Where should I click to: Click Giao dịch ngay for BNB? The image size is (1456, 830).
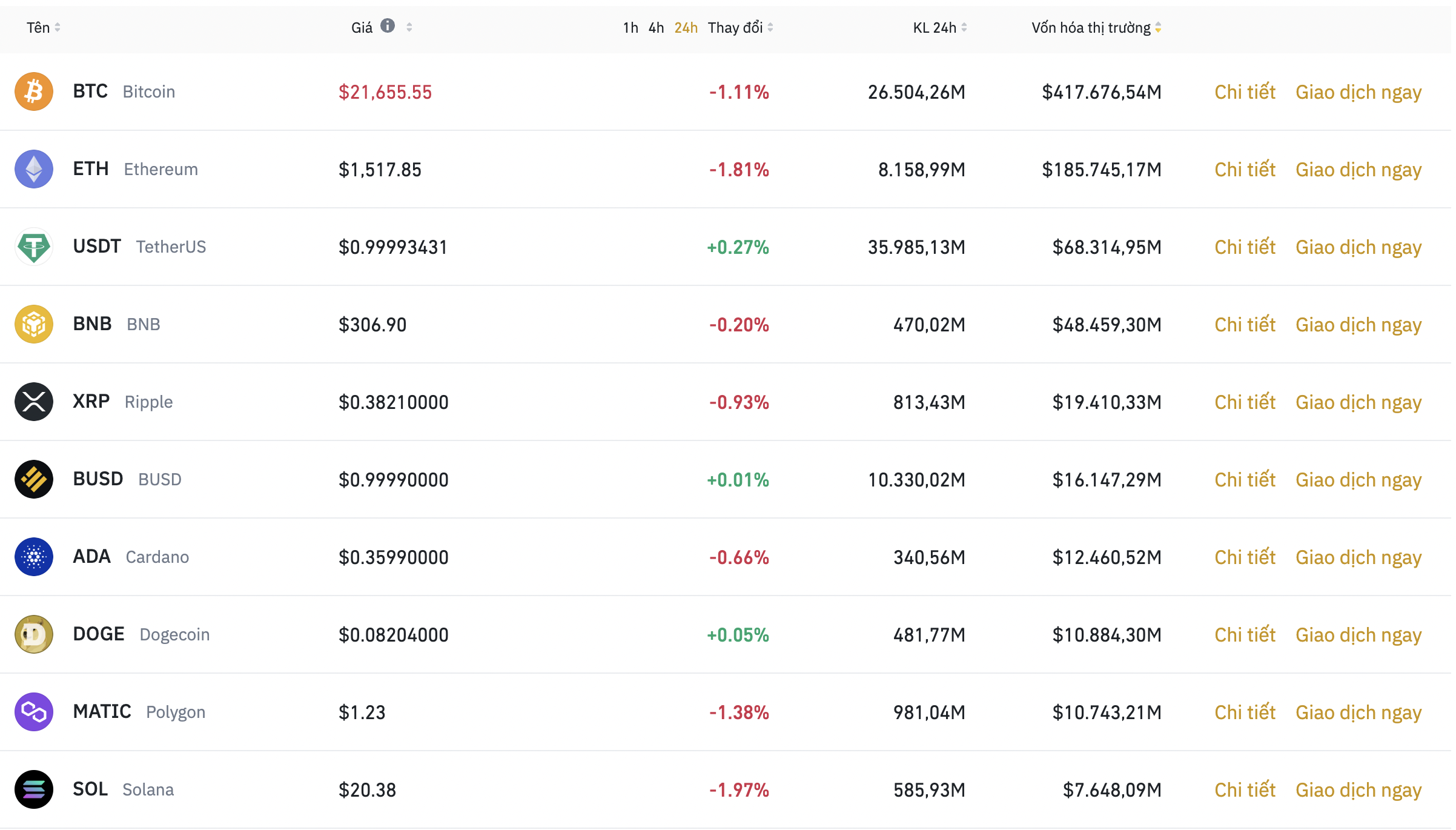[x=1358, y=326]
